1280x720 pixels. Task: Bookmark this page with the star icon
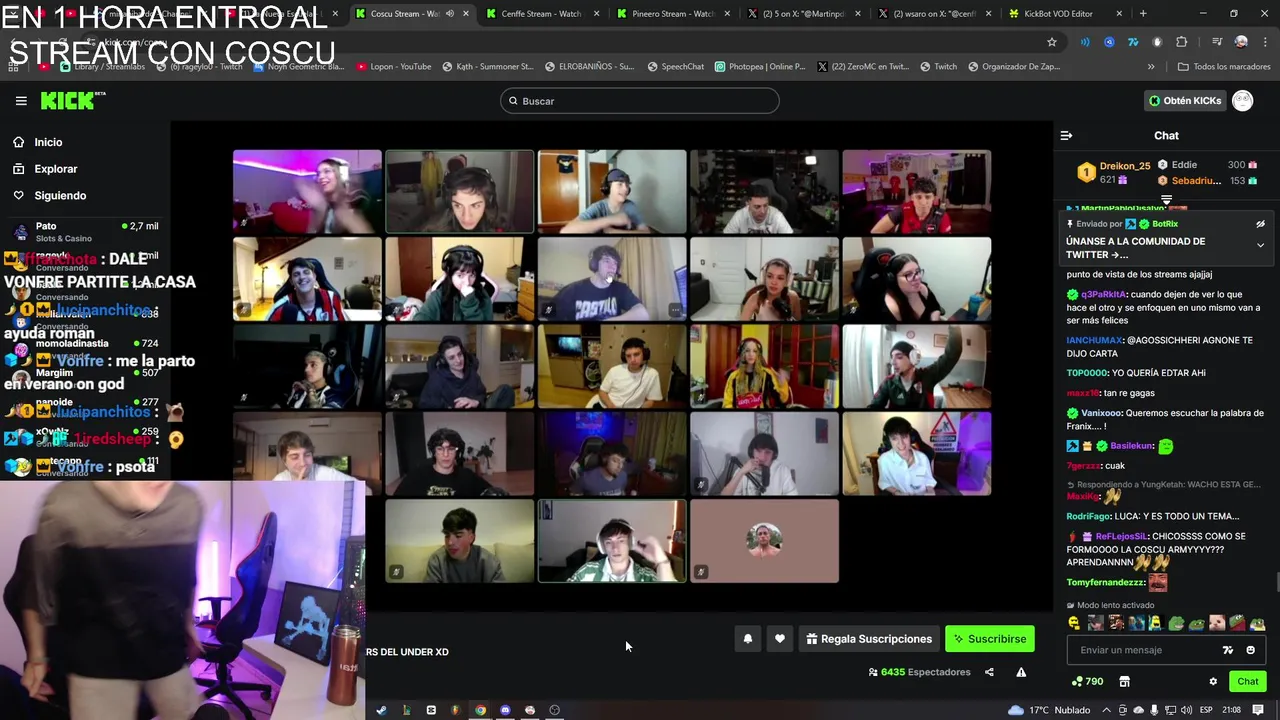coord(1052,42)
